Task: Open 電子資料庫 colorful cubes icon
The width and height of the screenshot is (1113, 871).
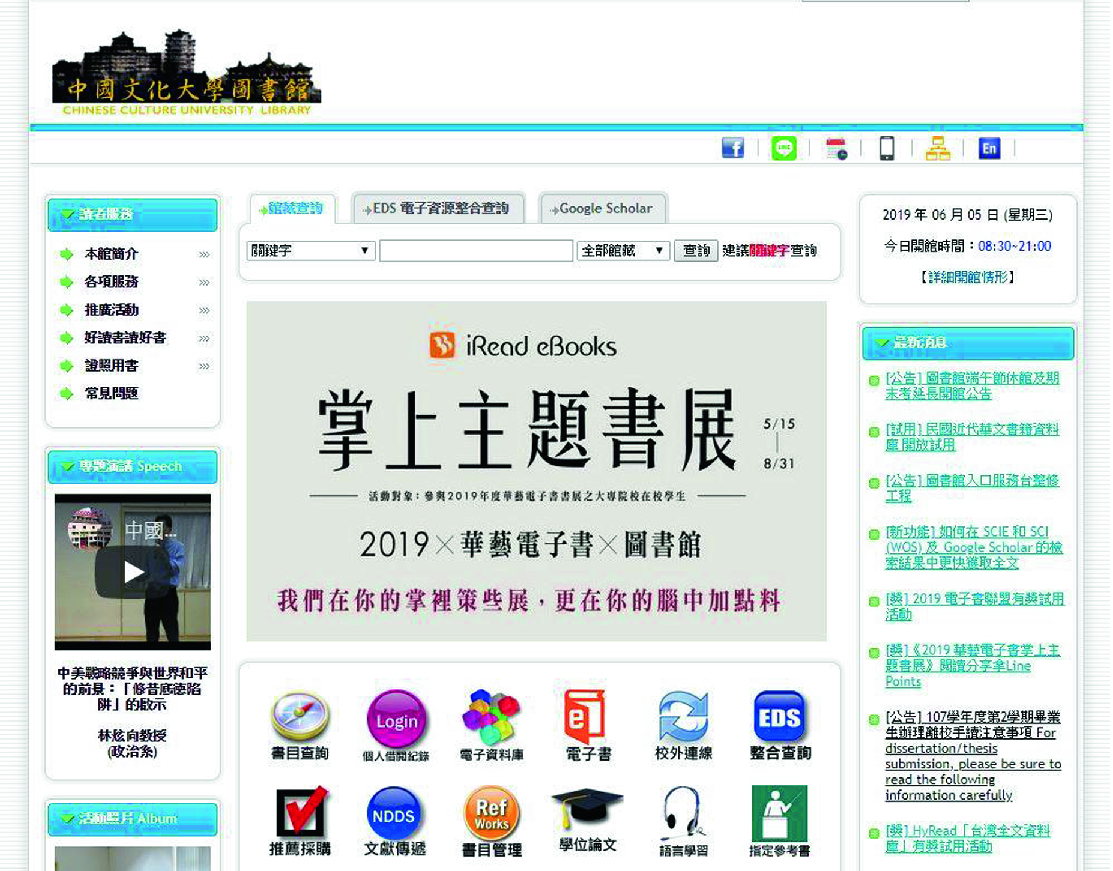Action: tap(491, 725)
